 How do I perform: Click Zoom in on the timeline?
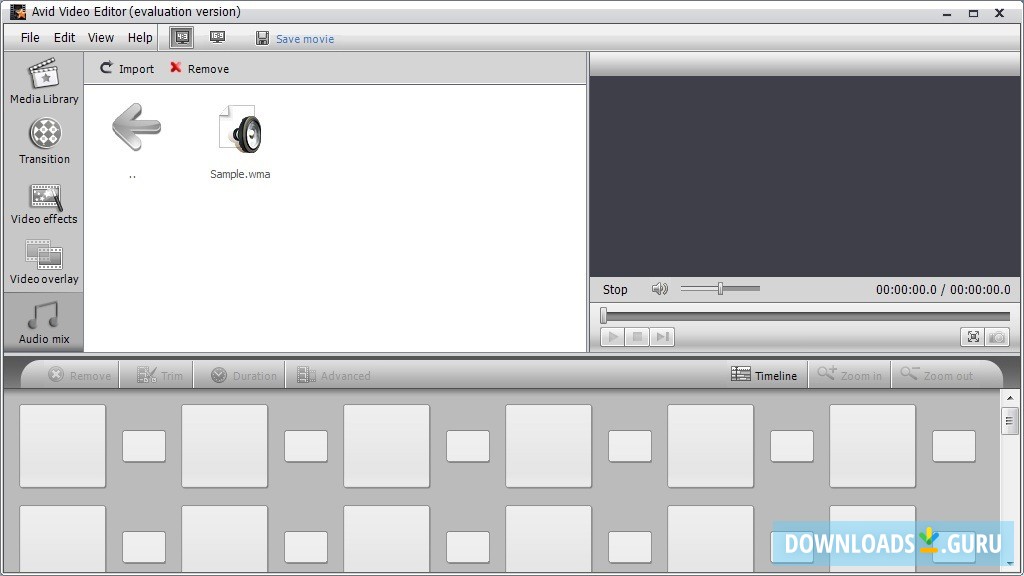coord(850,376)
